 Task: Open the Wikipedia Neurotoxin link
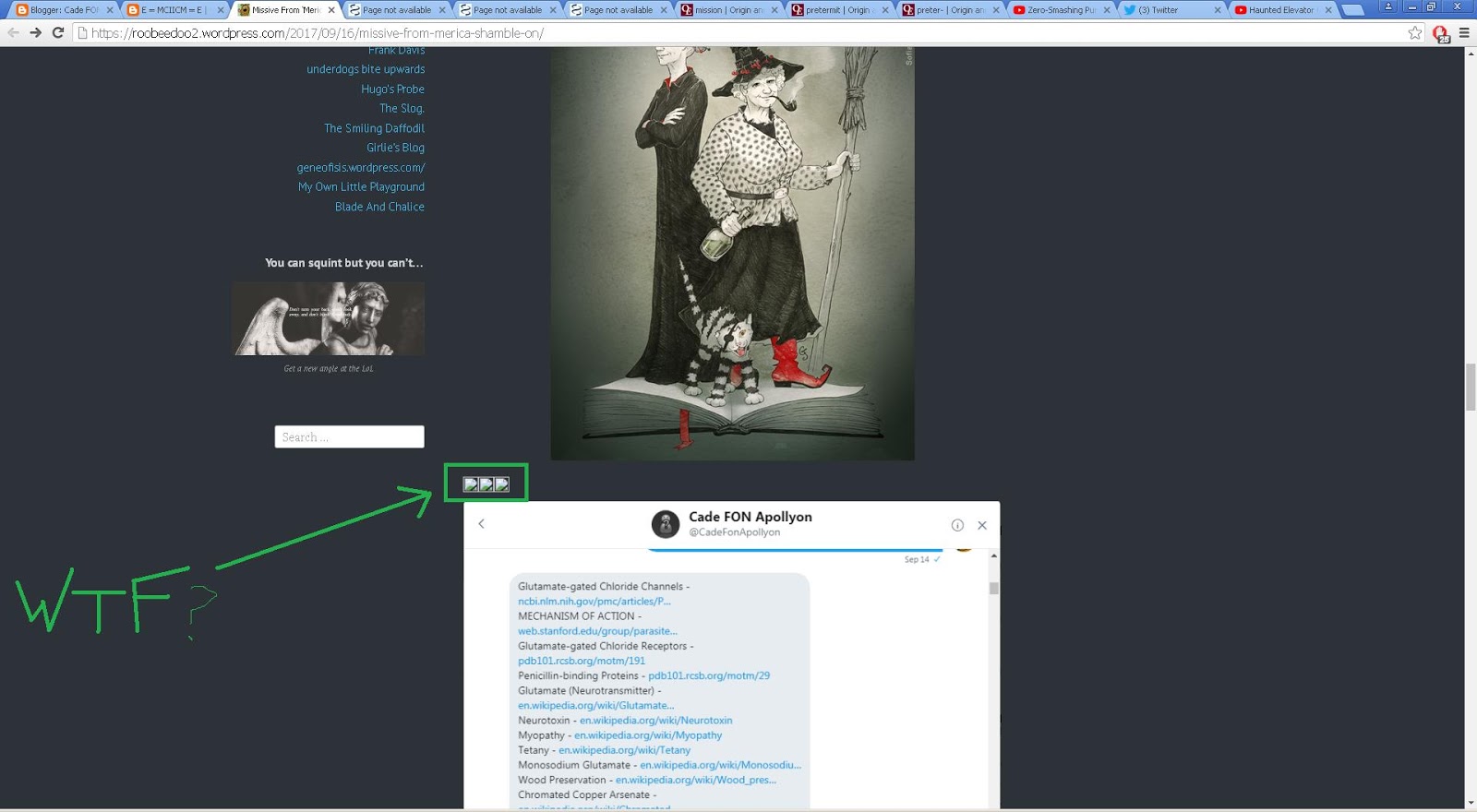pyautogui.click(x=655, y=721)
